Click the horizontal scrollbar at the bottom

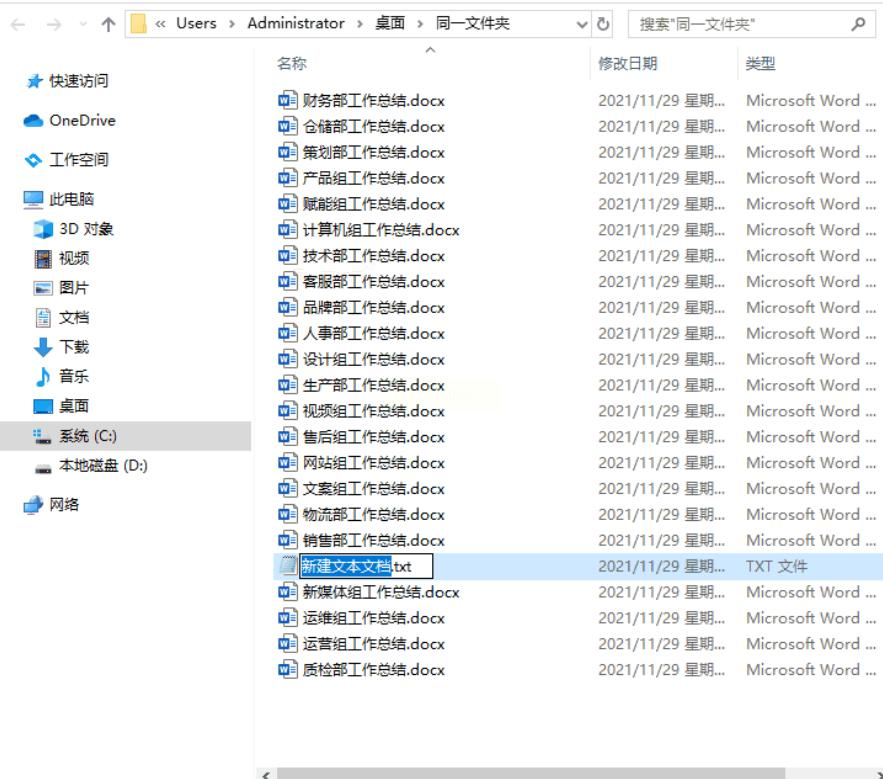pyautogui.click(x=531, y=773)
